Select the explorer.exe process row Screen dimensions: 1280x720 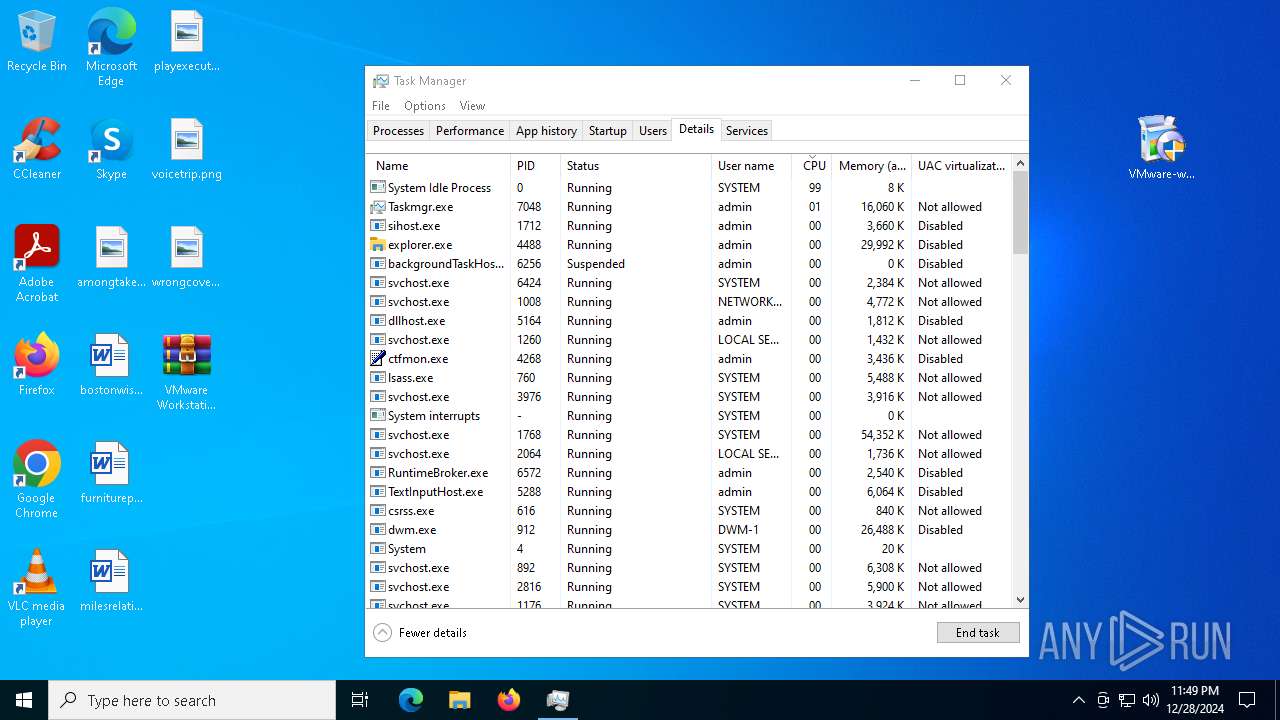coord(689,245)
